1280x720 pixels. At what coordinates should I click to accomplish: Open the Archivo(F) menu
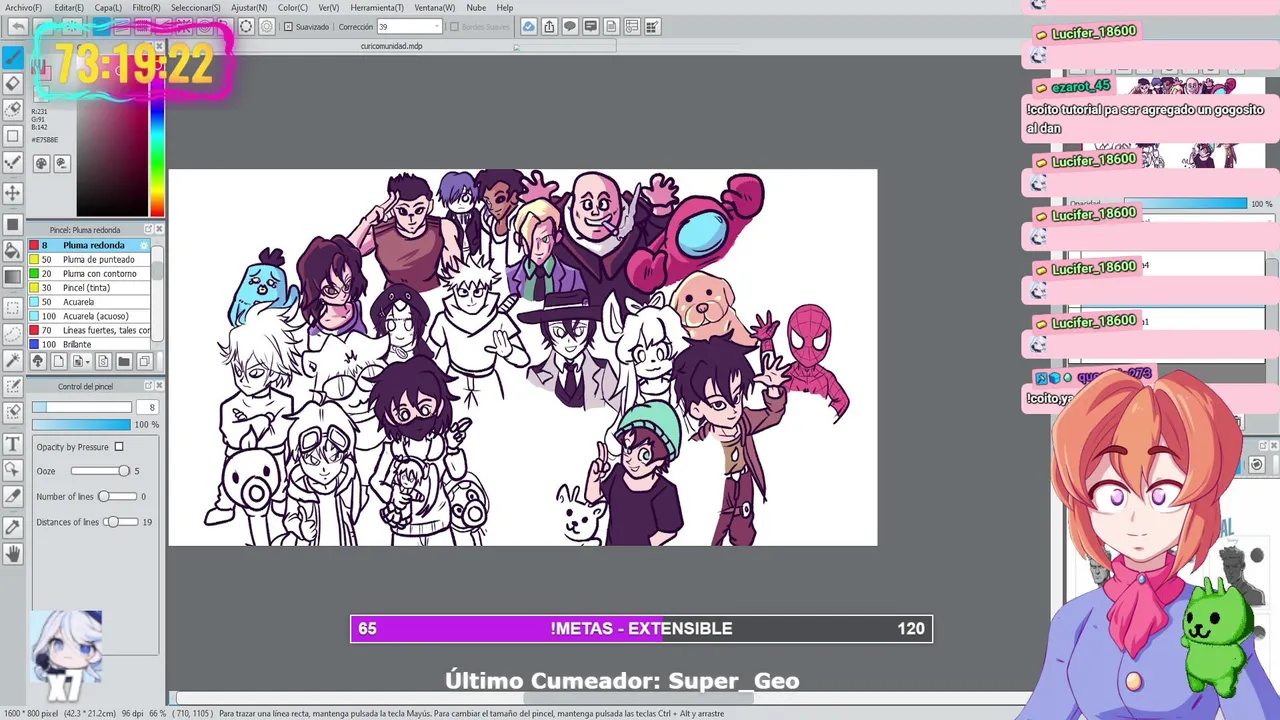[x=23, y=7]
